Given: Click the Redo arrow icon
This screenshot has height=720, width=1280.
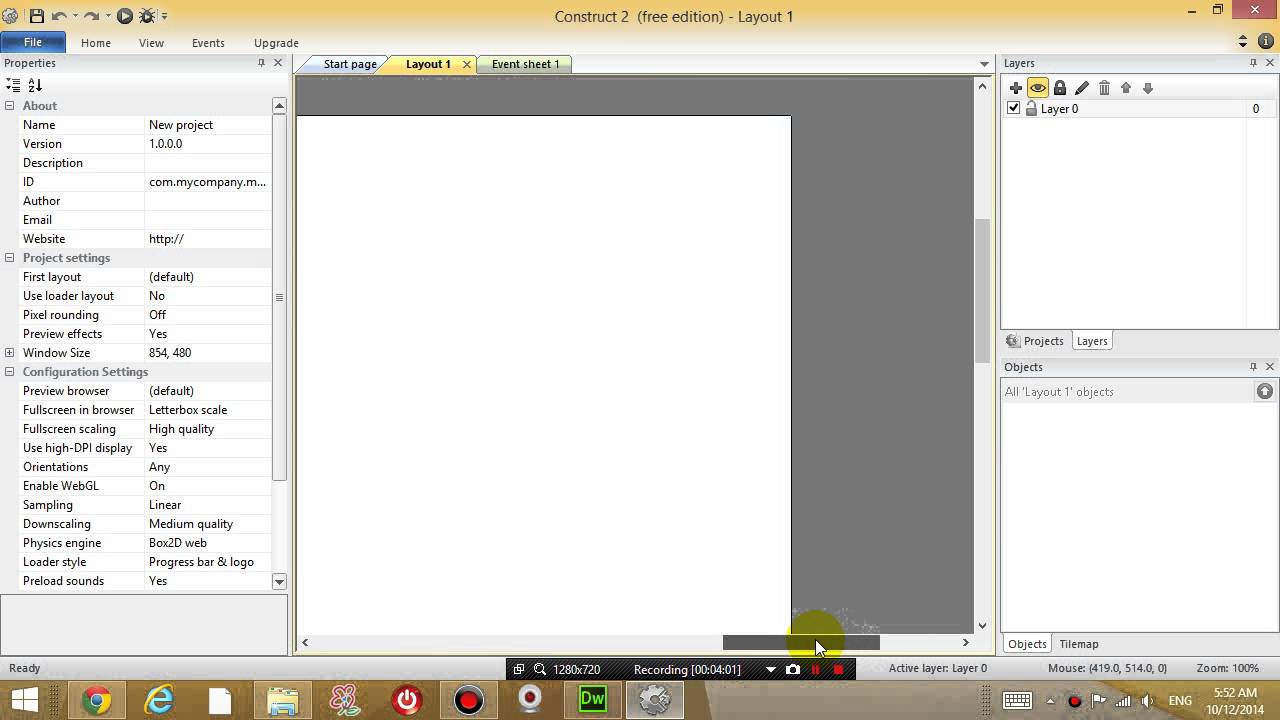Looking at the screenshot, I should [92, 16].
